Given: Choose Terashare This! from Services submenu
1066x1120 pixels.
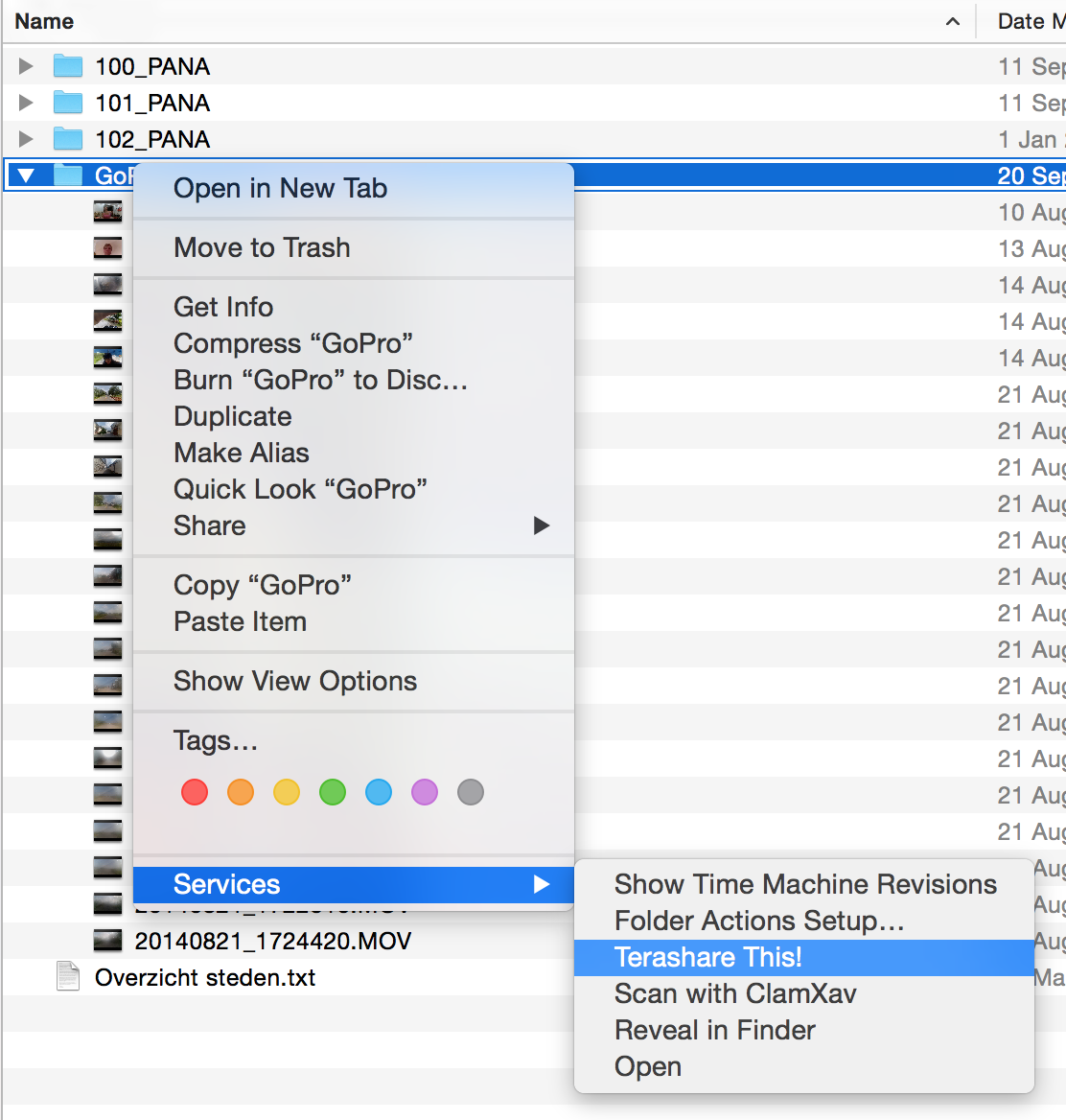Looking at the screenshot, I should [x=707, y=957].
